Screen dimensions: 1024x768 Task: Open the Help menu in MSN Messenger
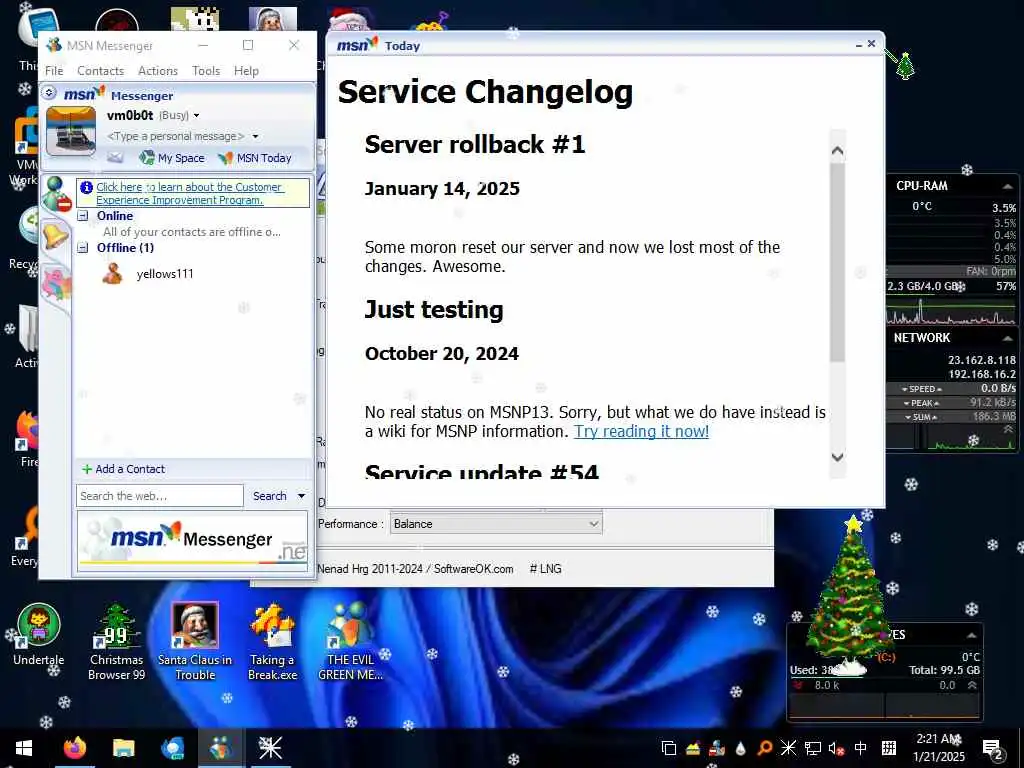click(x=246, y=71)
